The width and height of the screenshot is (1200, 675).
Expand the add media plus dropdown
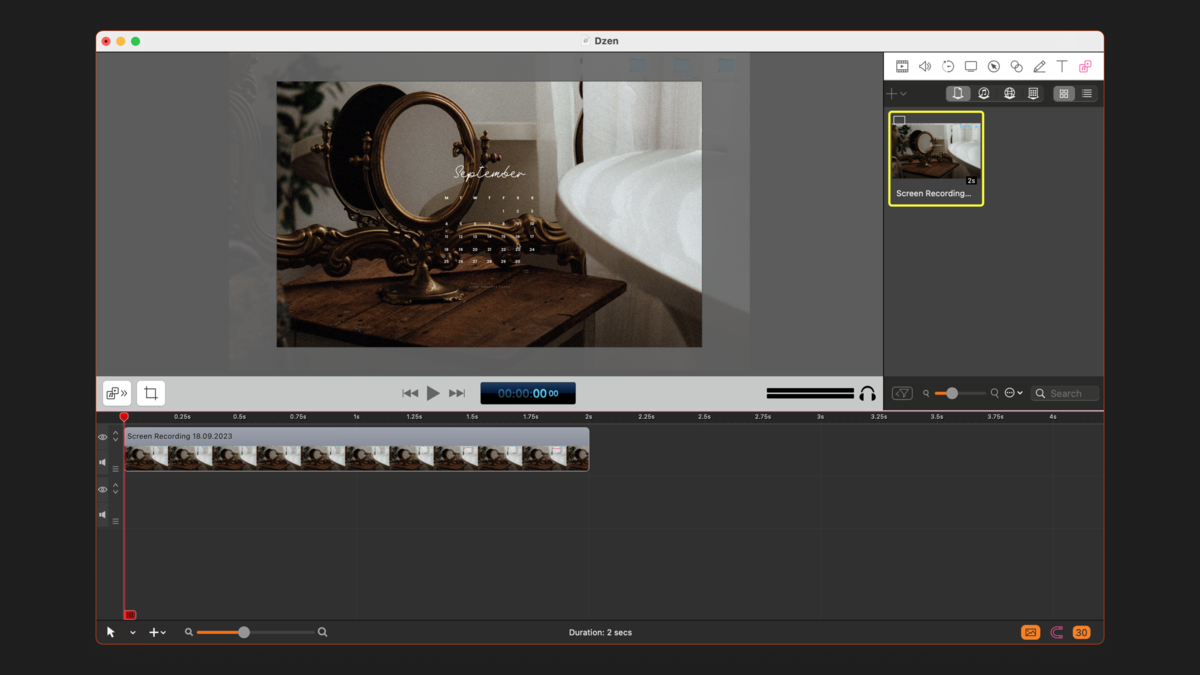(x=896, y=94)
